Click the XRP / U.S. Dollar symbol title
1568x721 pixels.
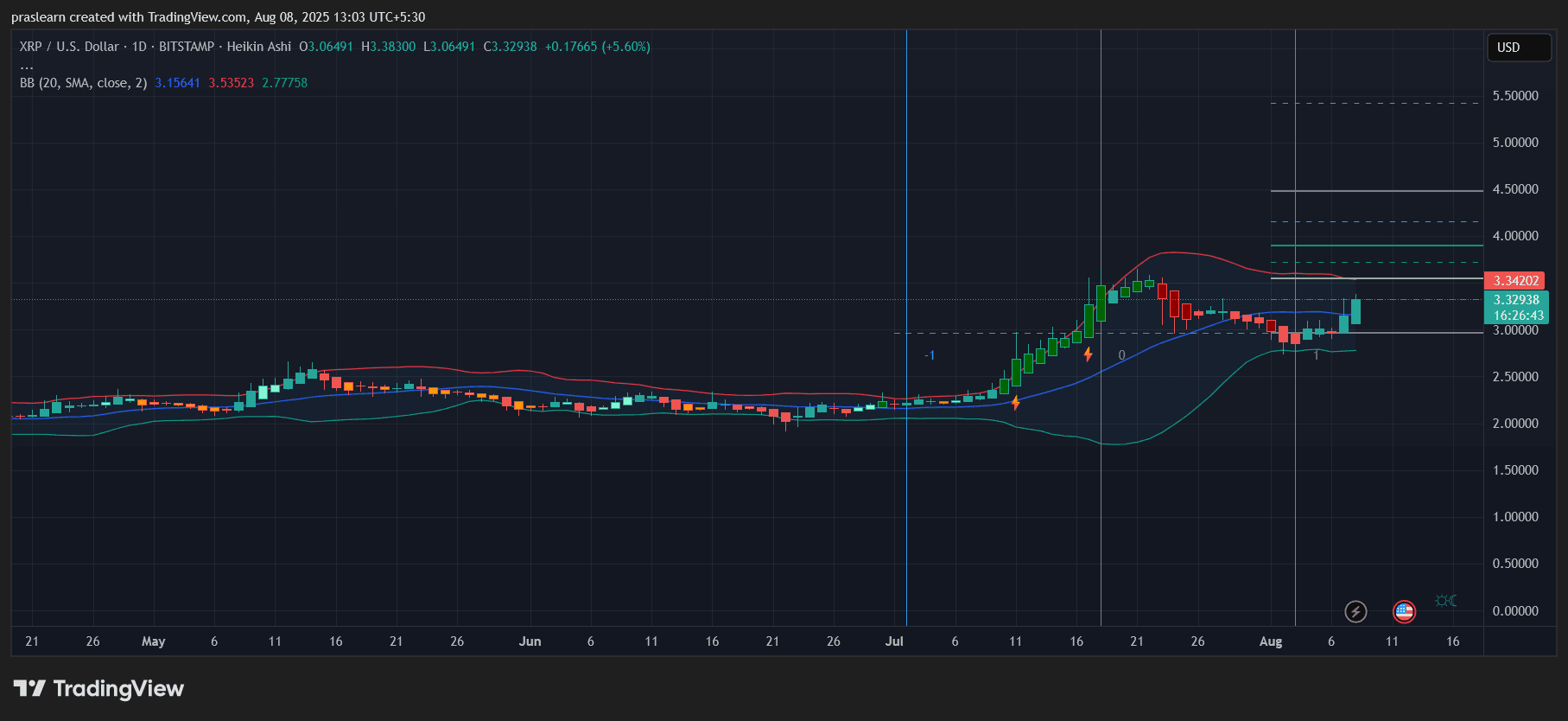pyautogui.click(x=69, y=47)
